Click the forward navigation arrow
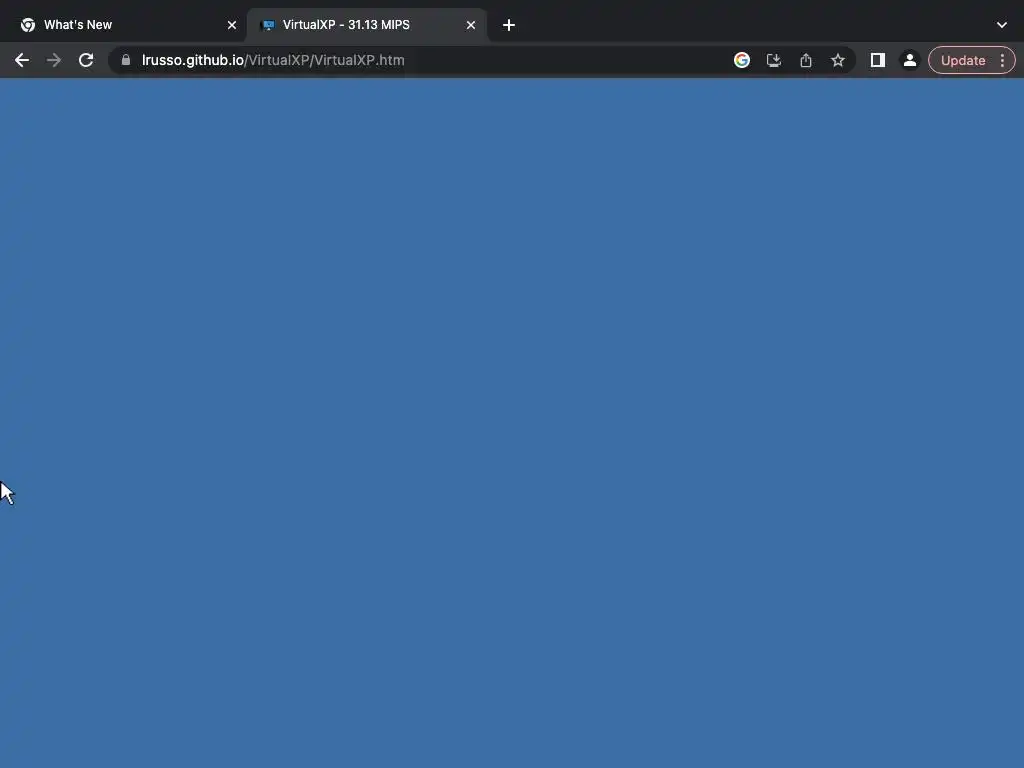 pyautogui.click(x=54, y=60)
